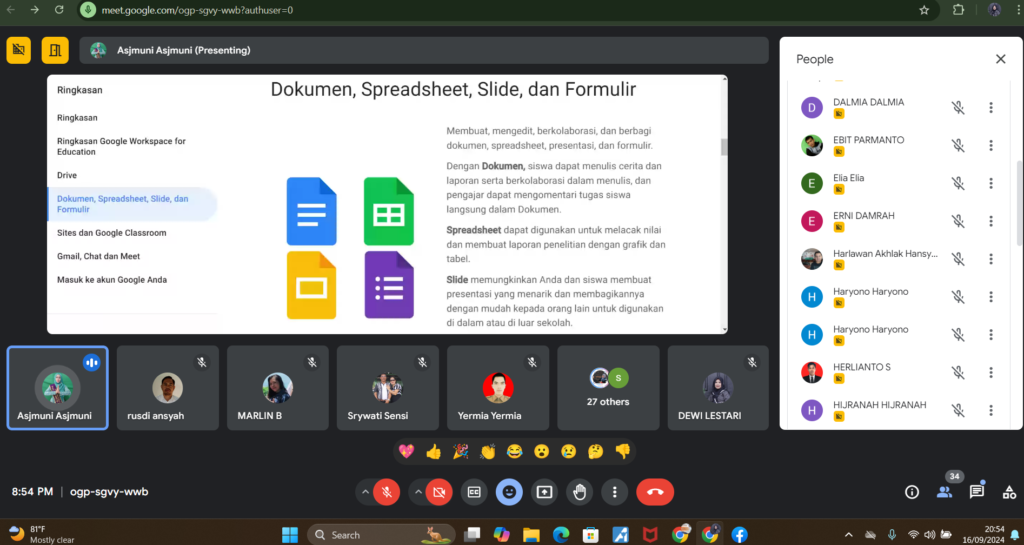Click the Asjmuni Asjmuni (Presenting) bar

pos(424,50)
